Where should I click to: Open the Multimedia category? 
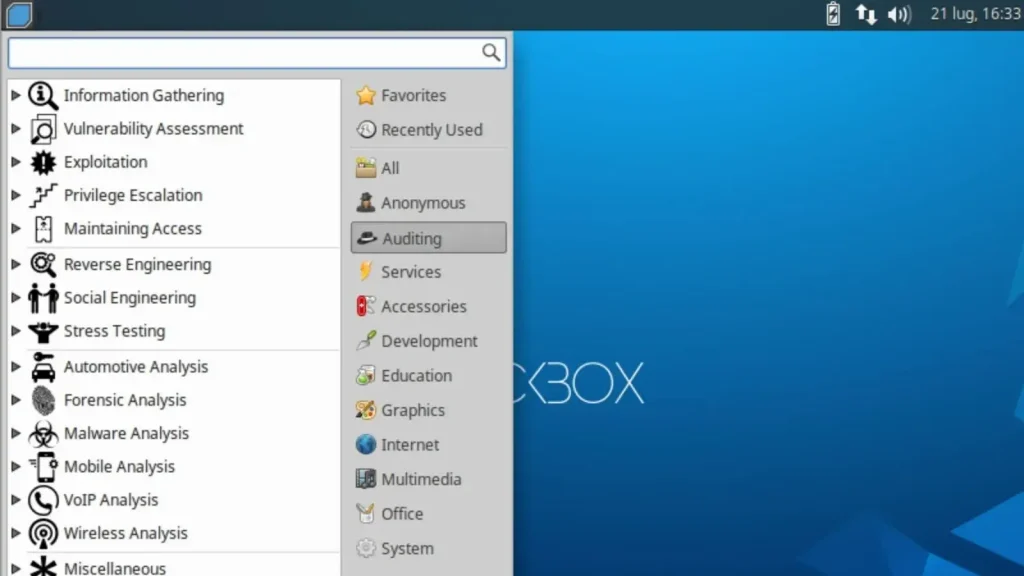coord(428,479)
